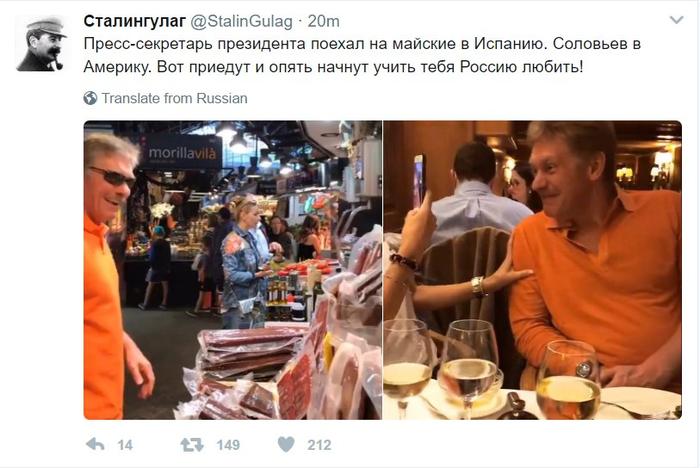Click Translate from Russian link

(175, 98)
